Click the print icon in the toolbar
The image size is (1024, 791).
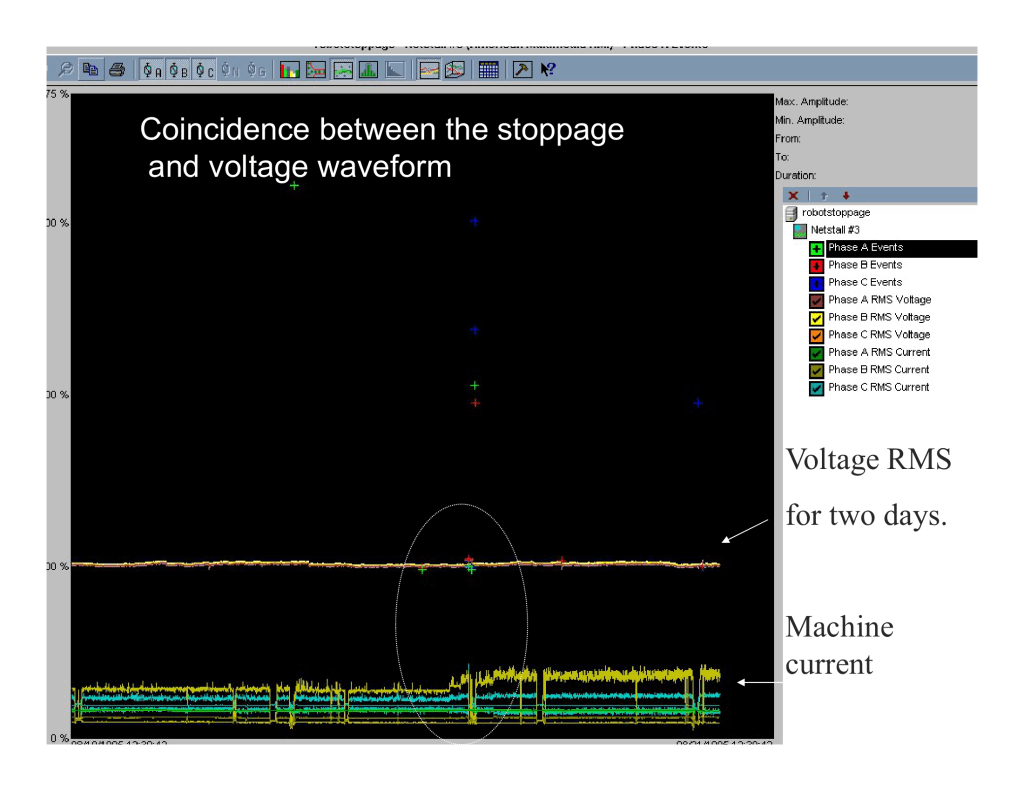pyautogui.click(x=117, y=70)
